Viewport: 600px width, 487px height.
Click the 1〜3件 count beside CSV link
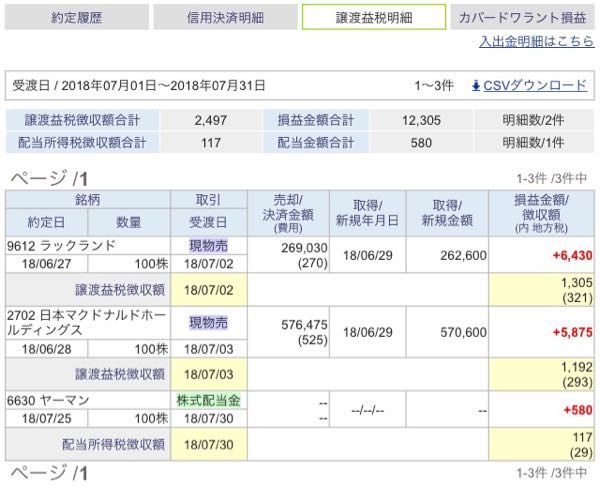pos(434,85)
